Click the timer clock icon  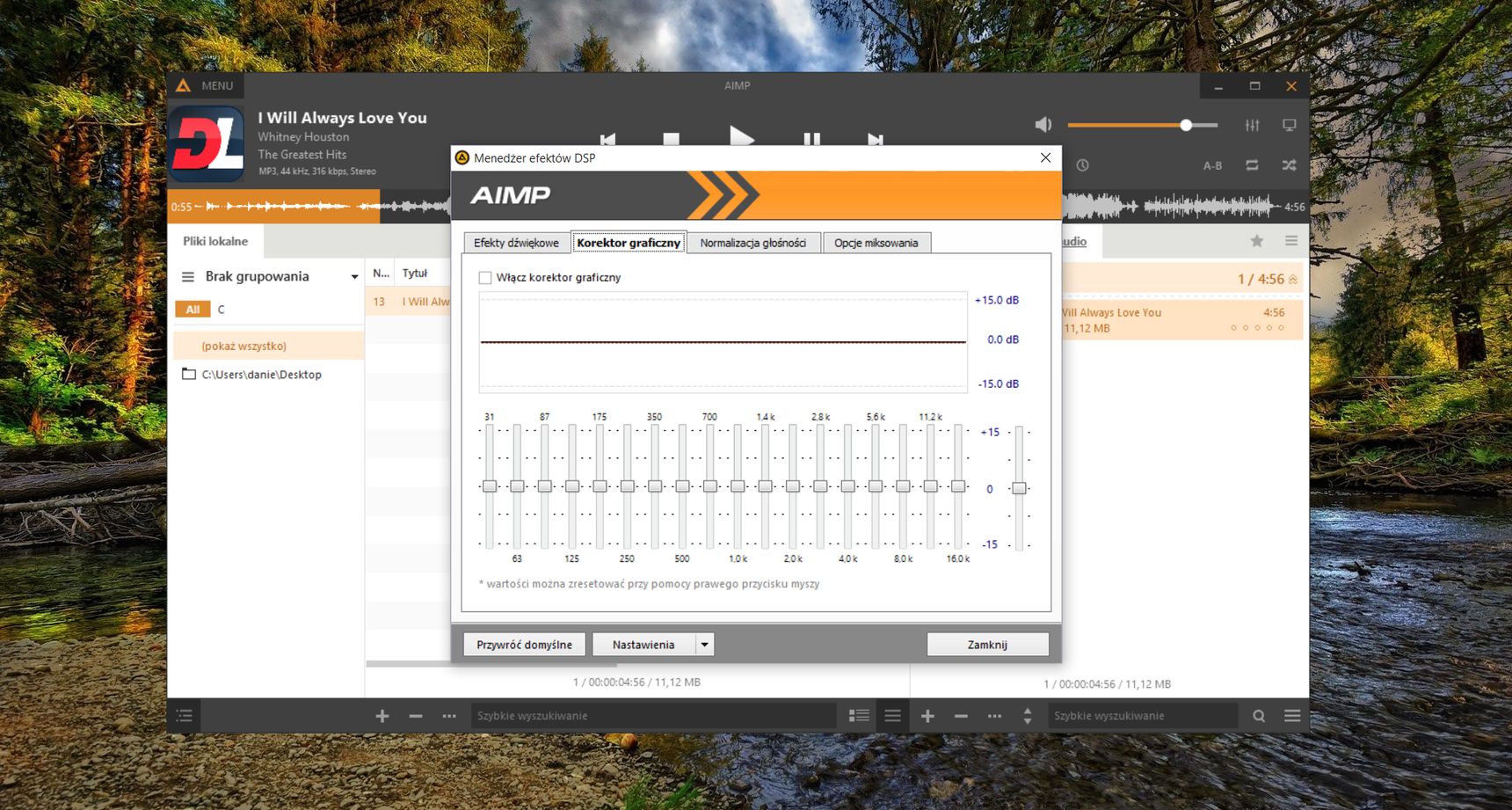pyautogui.click(x=1082, y=165)
